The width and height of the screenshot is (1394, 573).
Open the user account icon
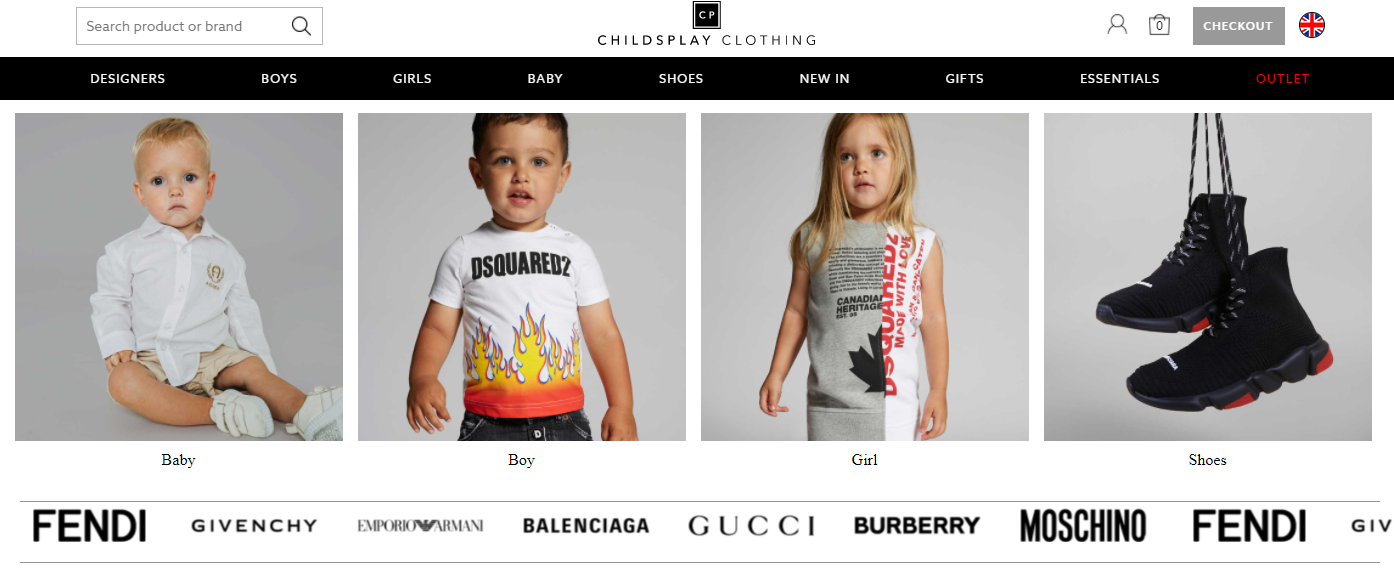tap(1117, 25)
